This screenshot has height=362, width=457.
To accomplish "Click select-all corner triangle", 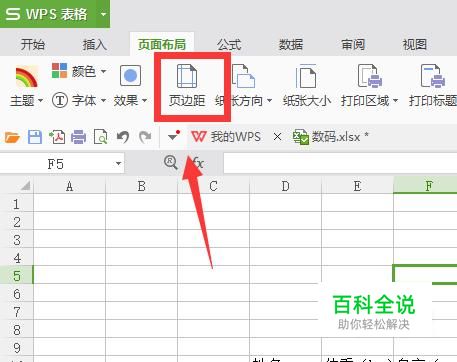I will pyautogui.click(x=26, y=185).
